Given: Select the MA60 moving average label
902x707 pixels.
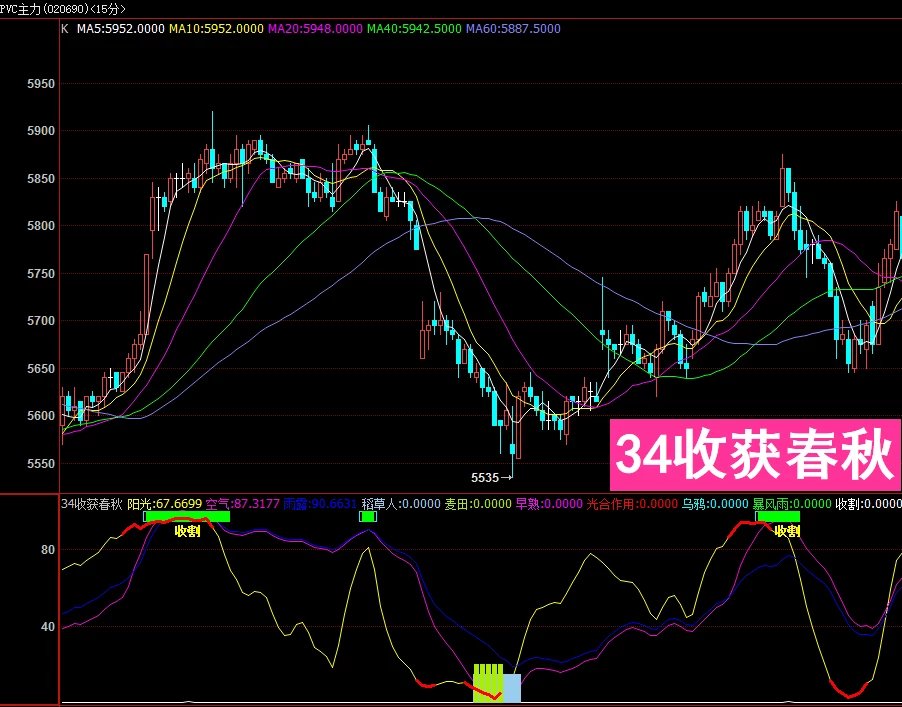Looking at the screenshot, I should point(514,29).
